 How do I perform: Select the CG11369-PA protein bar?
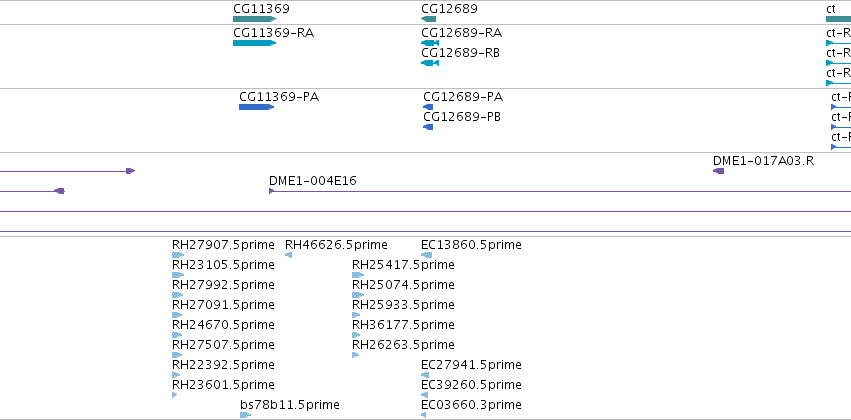pyautogui.click(x=256, y=107)
